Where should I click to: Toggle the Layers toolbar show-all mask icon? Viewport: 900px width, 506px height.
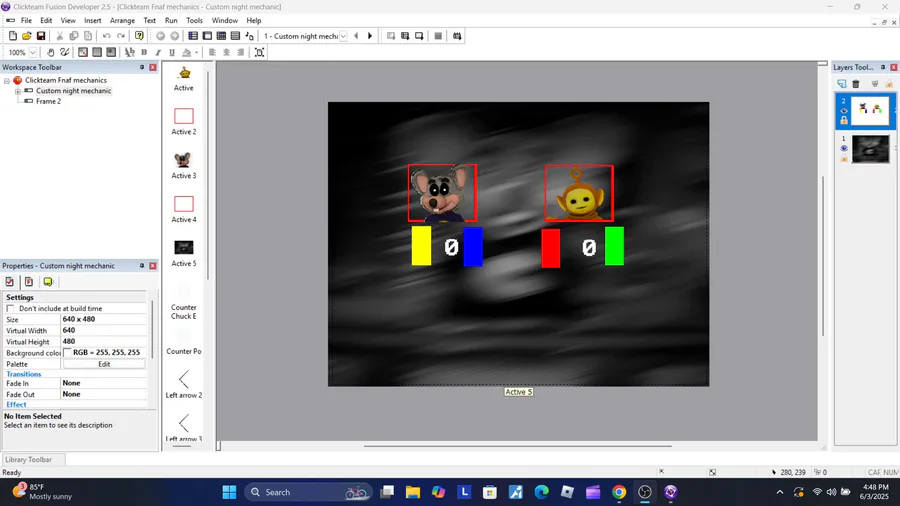pos(875,84)
